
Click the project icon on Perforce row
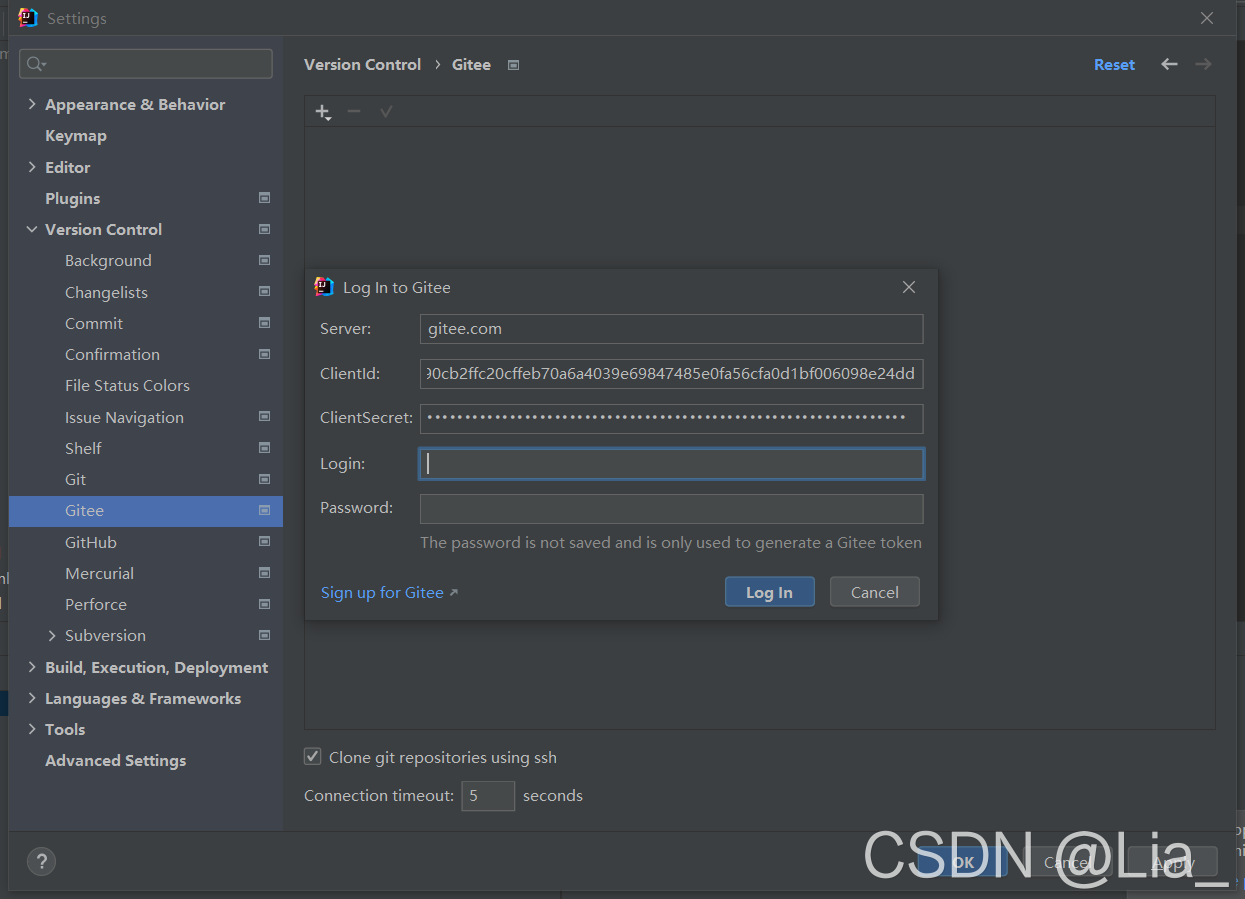coord(264,604)
